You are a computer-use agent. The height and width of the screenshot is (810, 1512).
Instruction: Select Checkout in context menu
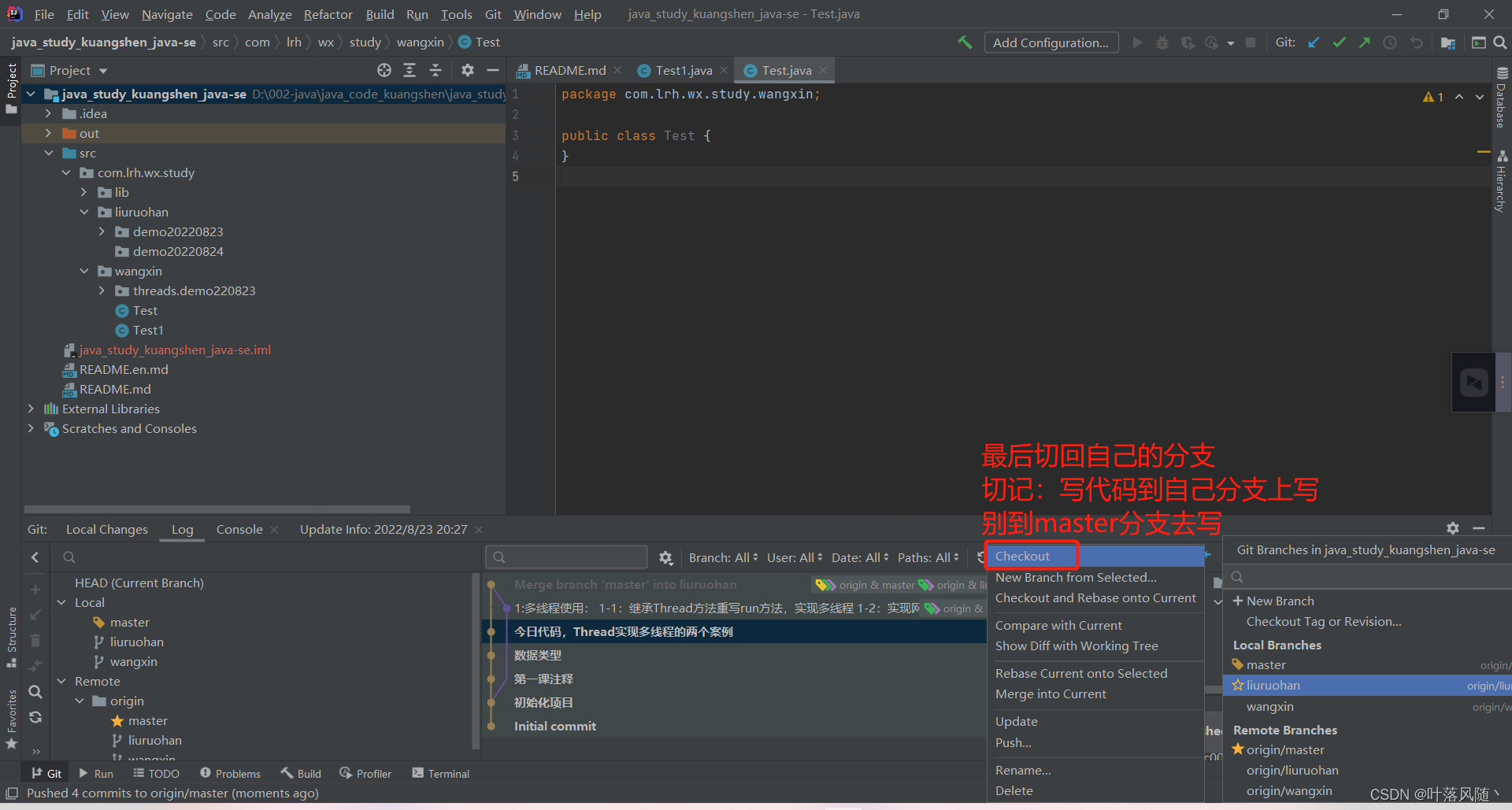click(1095, 556)
